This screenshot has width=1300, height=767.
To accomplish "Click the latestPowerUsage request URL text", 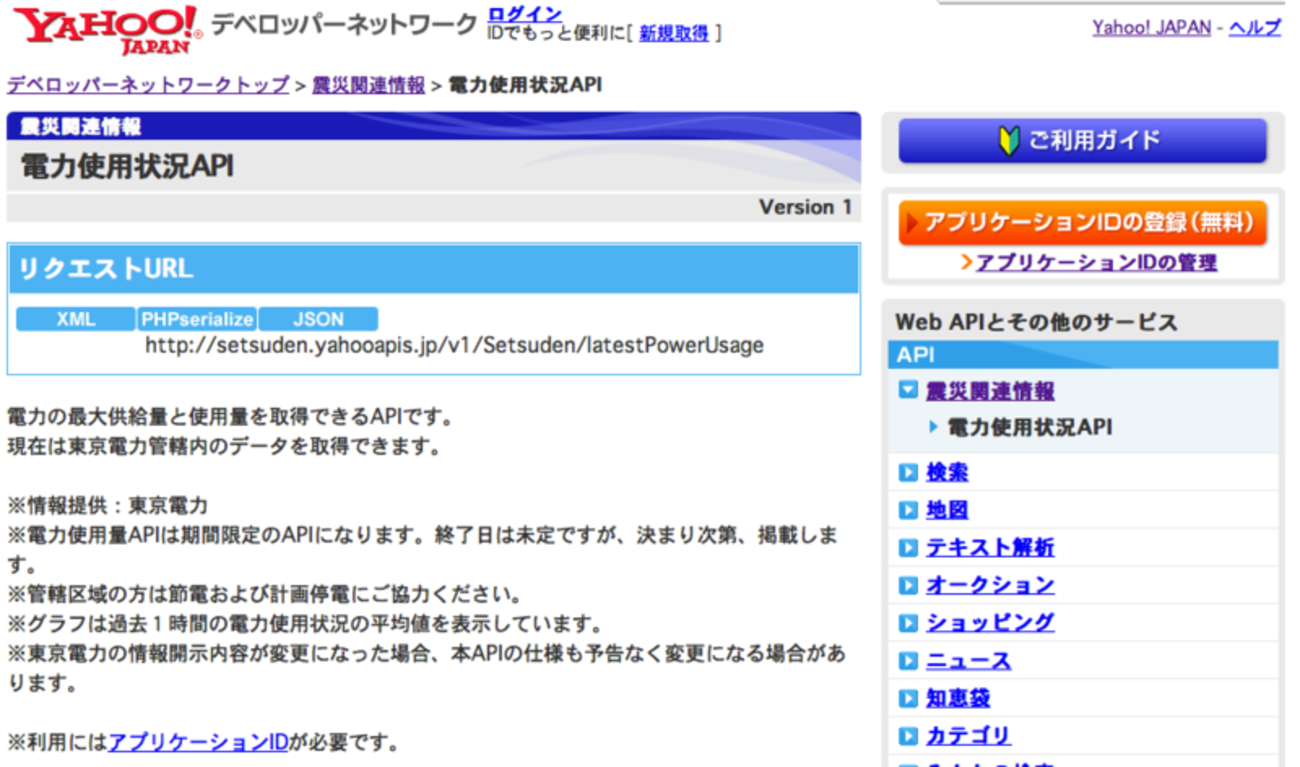I will tap(454, 346).
